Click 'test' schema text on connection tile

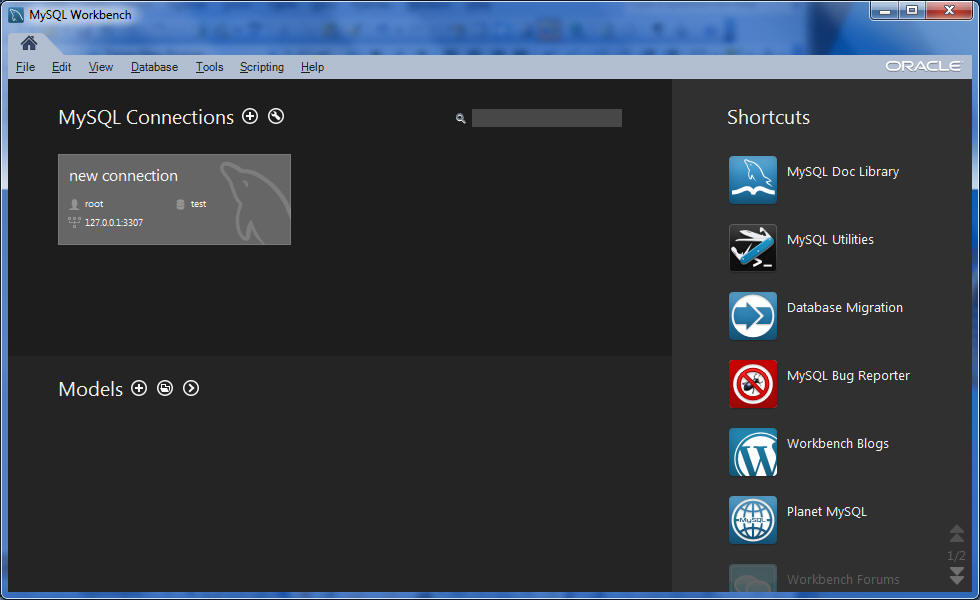tap(198, 204)
